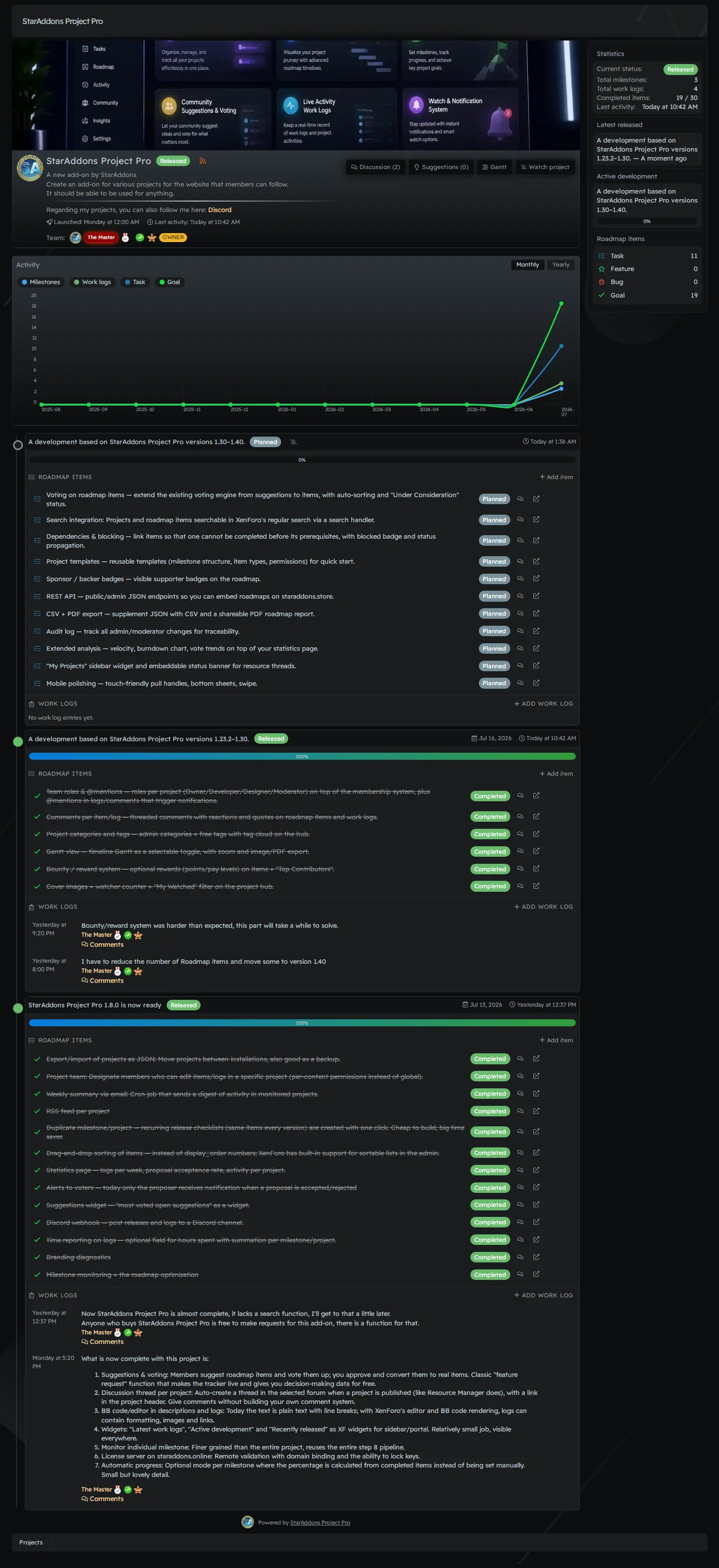Viewport: 719px width, 1568px height.
Task: Click Add item in 1.30–1.40 milestone
Action: click(x=556, y=477)
